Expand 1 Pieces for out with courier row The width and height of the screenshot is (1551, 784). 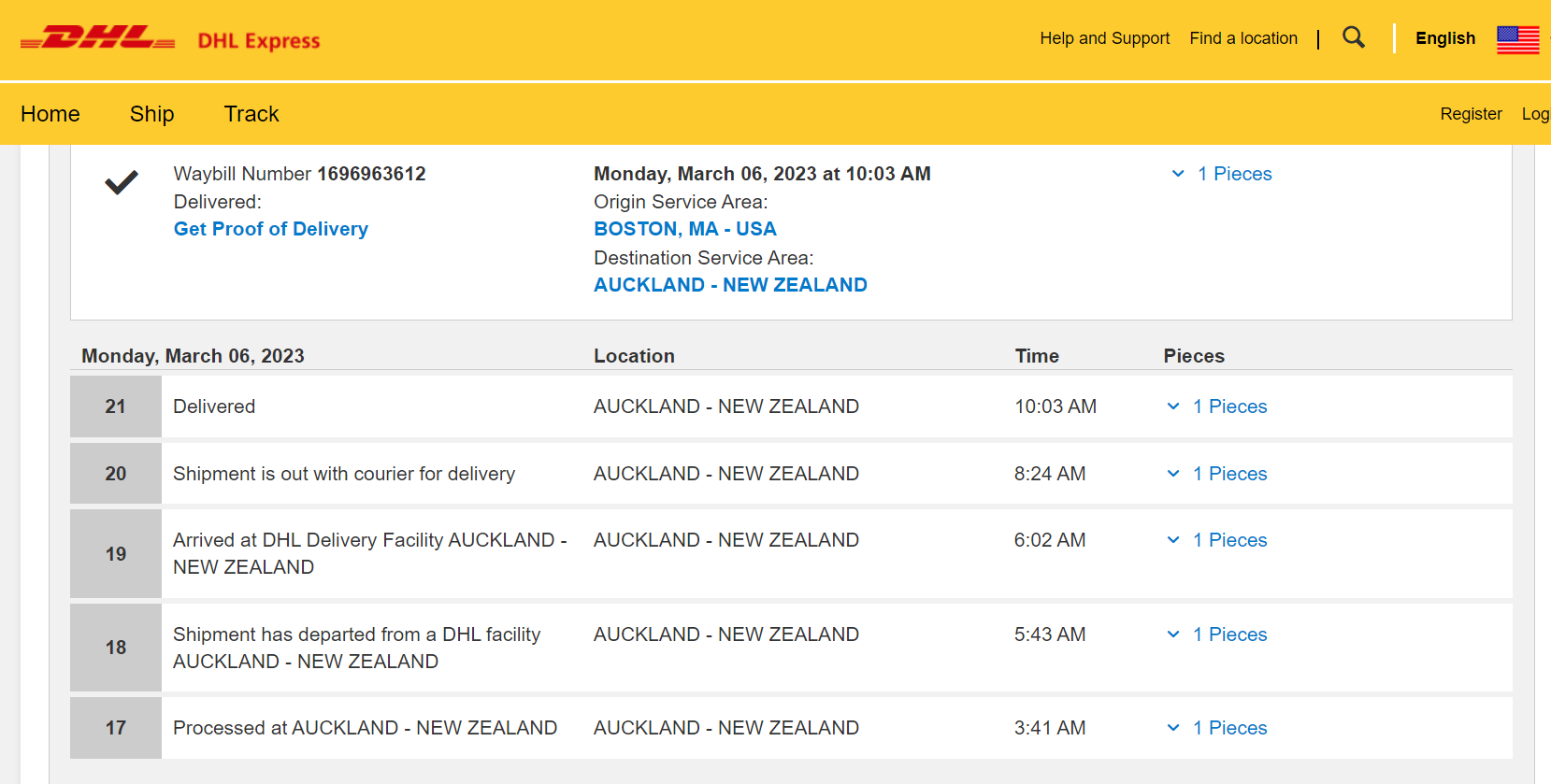[x=1217, y=474]
